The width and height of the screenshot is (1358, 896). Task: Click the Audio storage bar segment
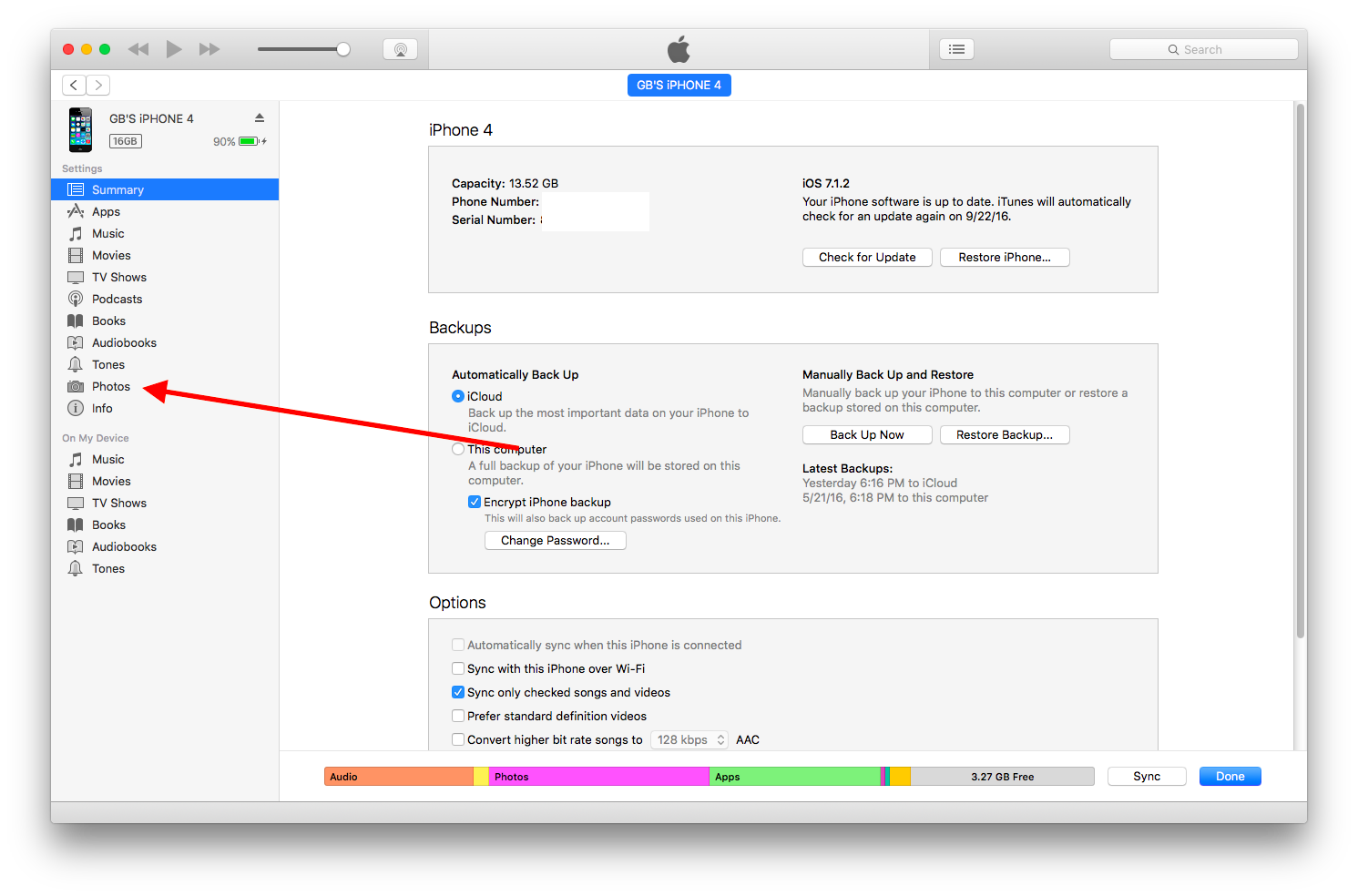click(x=399, y=777)
